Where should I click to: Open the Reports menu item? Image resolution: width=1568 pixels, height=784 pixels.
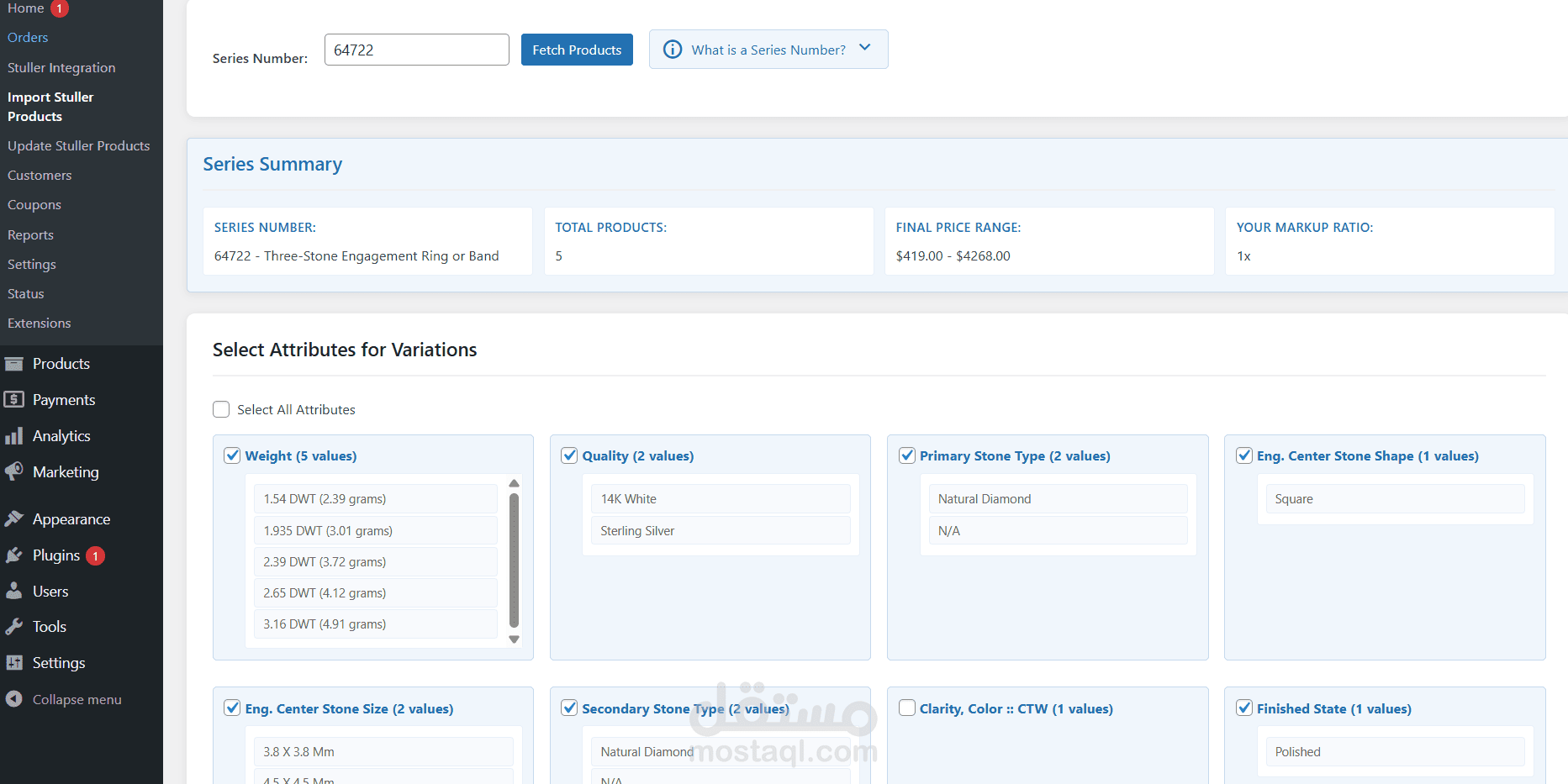(30, 235)
